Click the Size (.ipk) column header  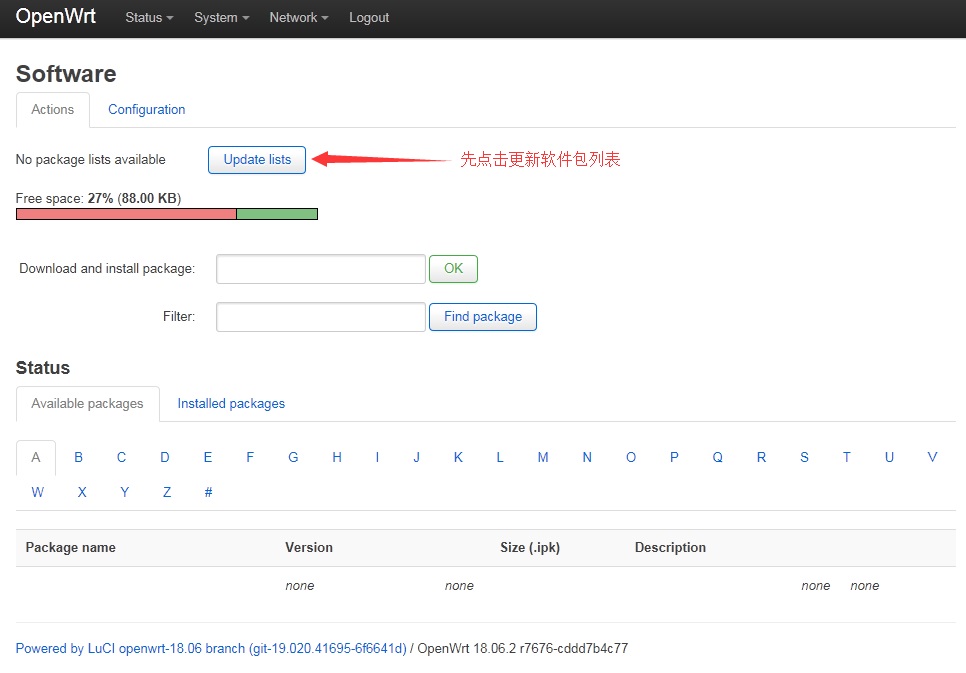pyautogui.click(x=530, y=547)
